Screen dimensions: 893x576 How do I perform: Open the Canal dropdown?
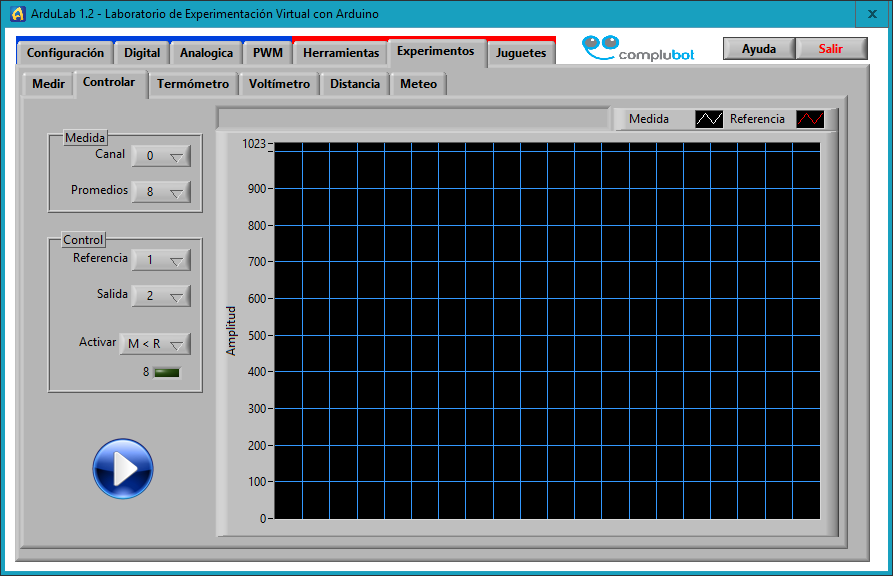160,156
